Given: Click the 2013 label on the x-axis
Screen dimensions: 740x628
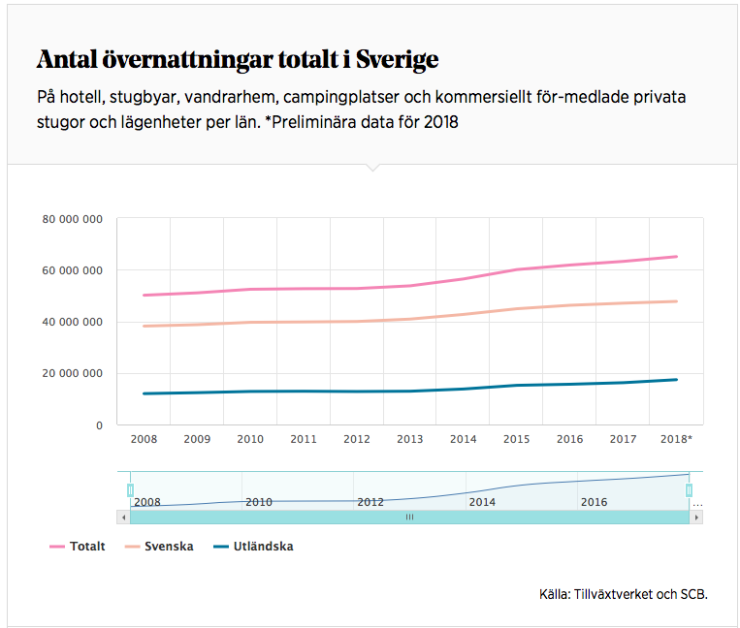Looking at the screenshot, I should click(x=410, y=439).
